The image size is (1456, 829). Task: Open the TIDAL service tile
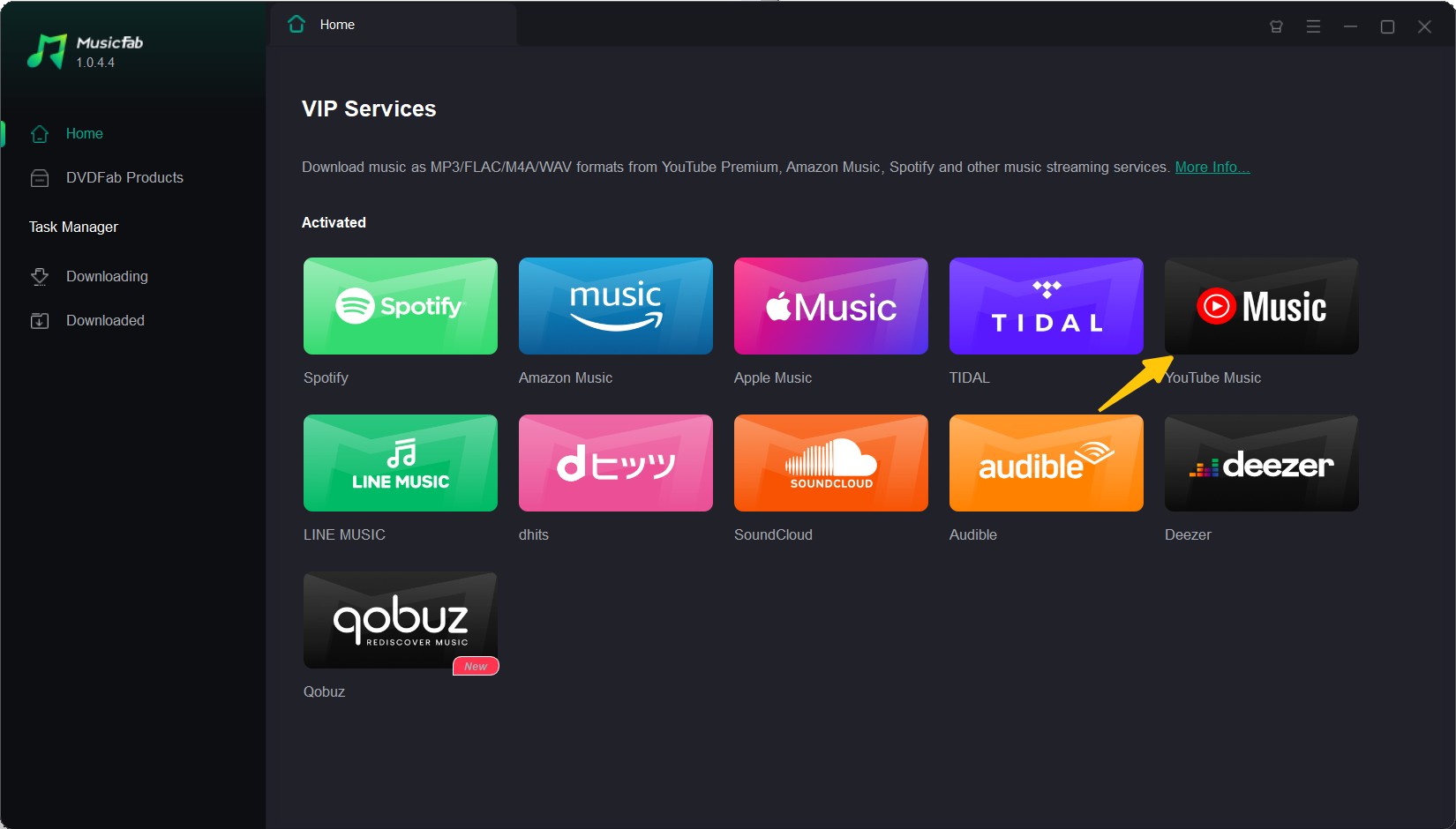1047,306
